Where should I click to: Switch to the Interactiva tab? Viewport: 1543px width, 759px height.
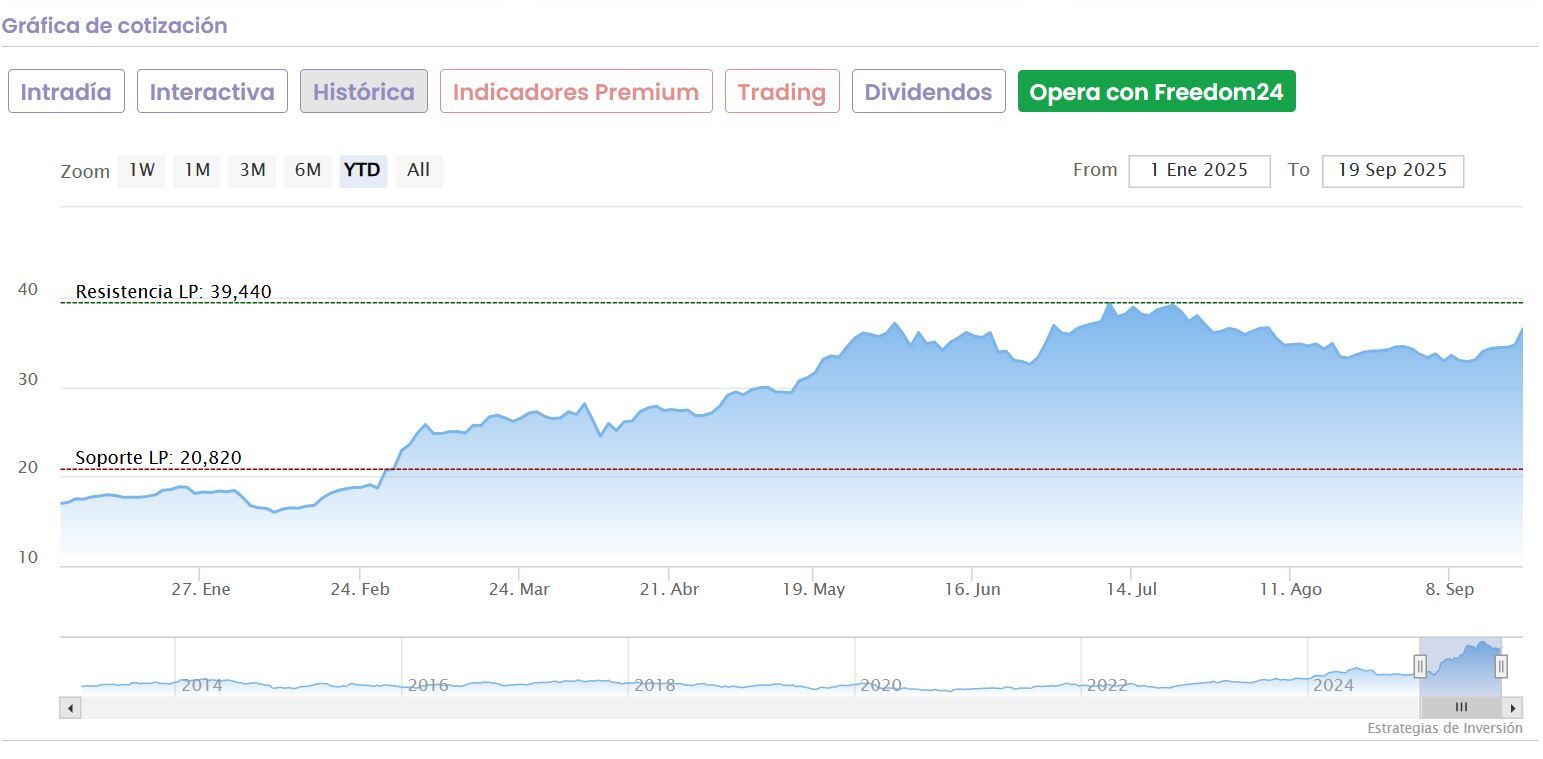(212, 92)
